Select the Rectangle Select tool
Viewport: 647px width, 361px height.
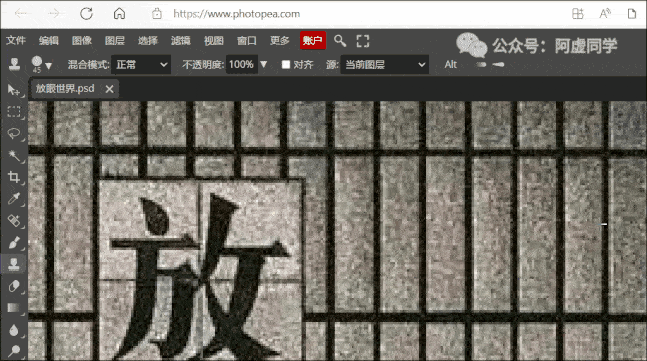[14, 112]
